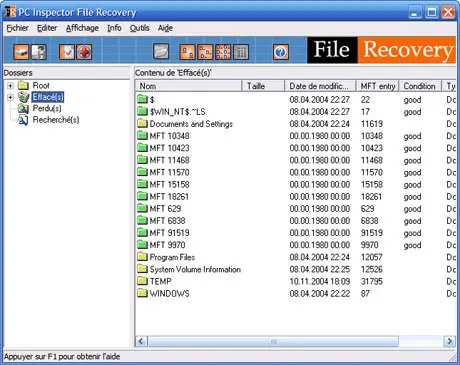Image resolution: width=460 pixels, height=365 pixels.
Task: Minimize the PC Inspector window
Action: (x=415, y=12)
